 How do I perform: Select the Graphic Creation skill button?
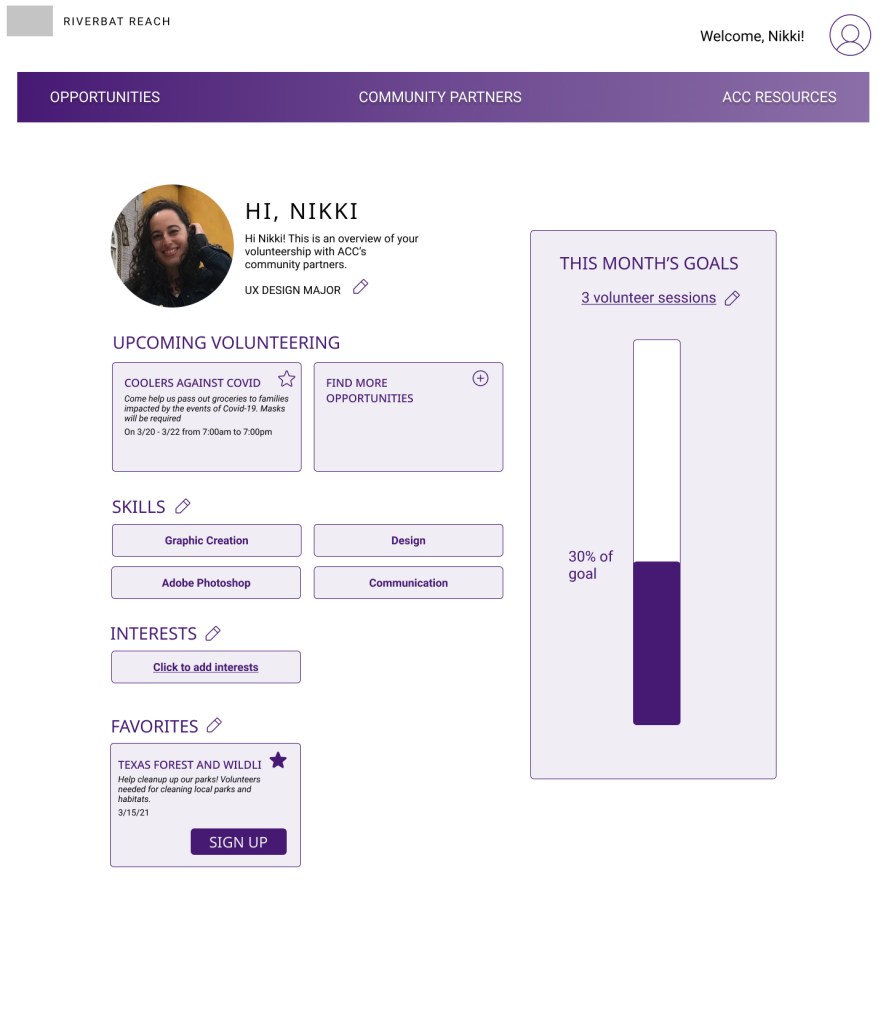pos(206,540)
